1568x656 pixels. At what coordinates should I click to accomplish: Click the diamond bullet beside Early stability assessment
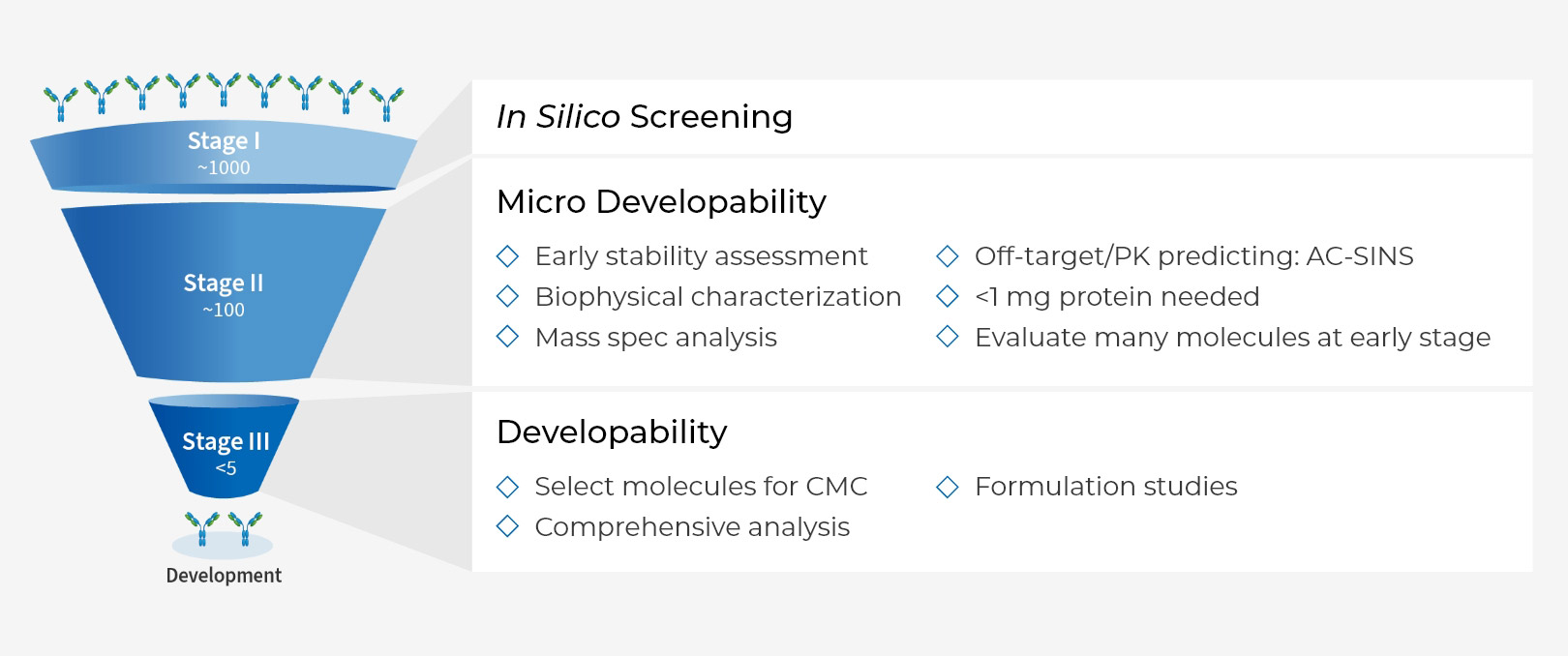[507, 256]
